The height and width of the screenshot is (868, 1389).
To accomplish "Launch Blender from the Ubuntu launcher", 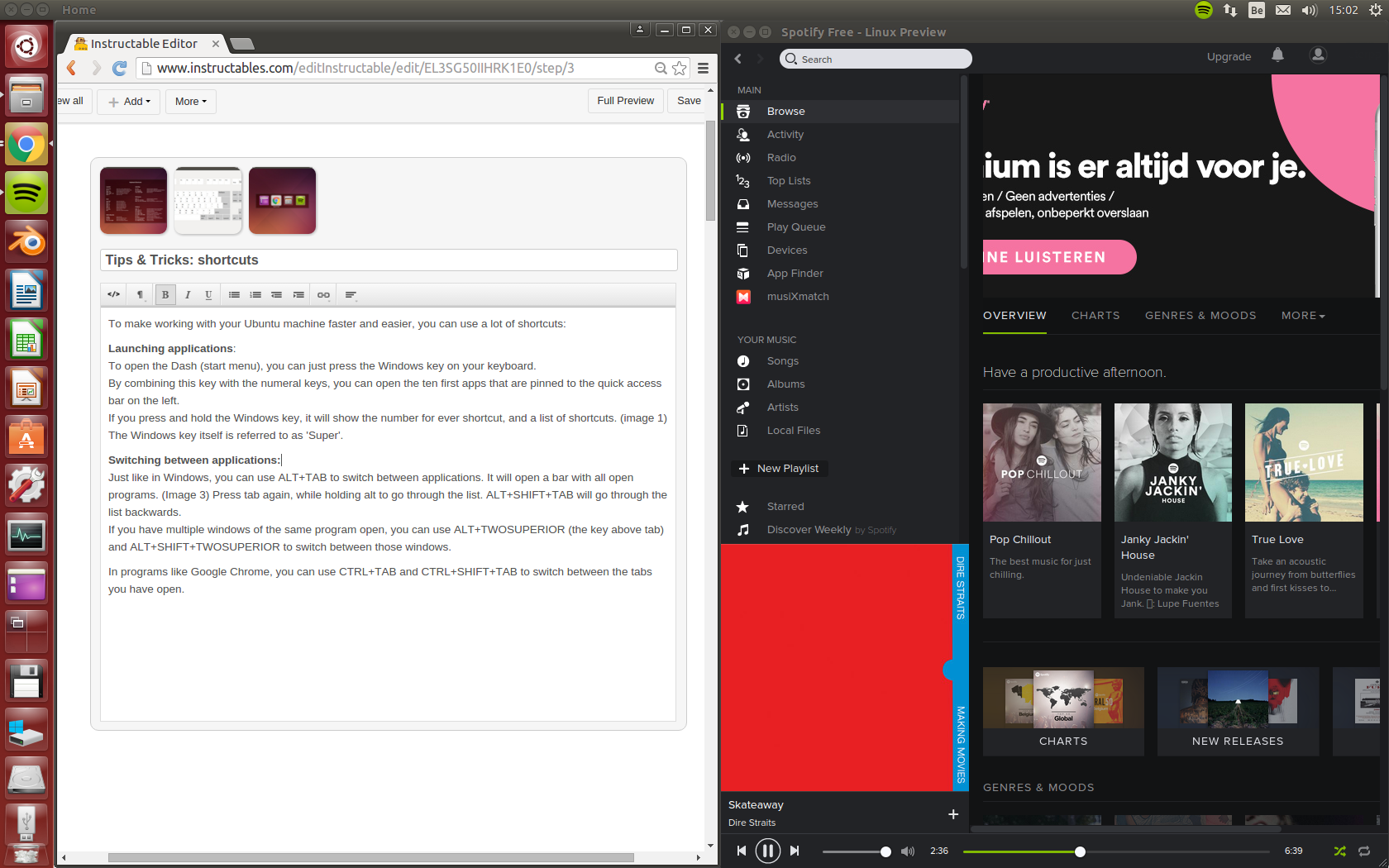I will [26, 241].
